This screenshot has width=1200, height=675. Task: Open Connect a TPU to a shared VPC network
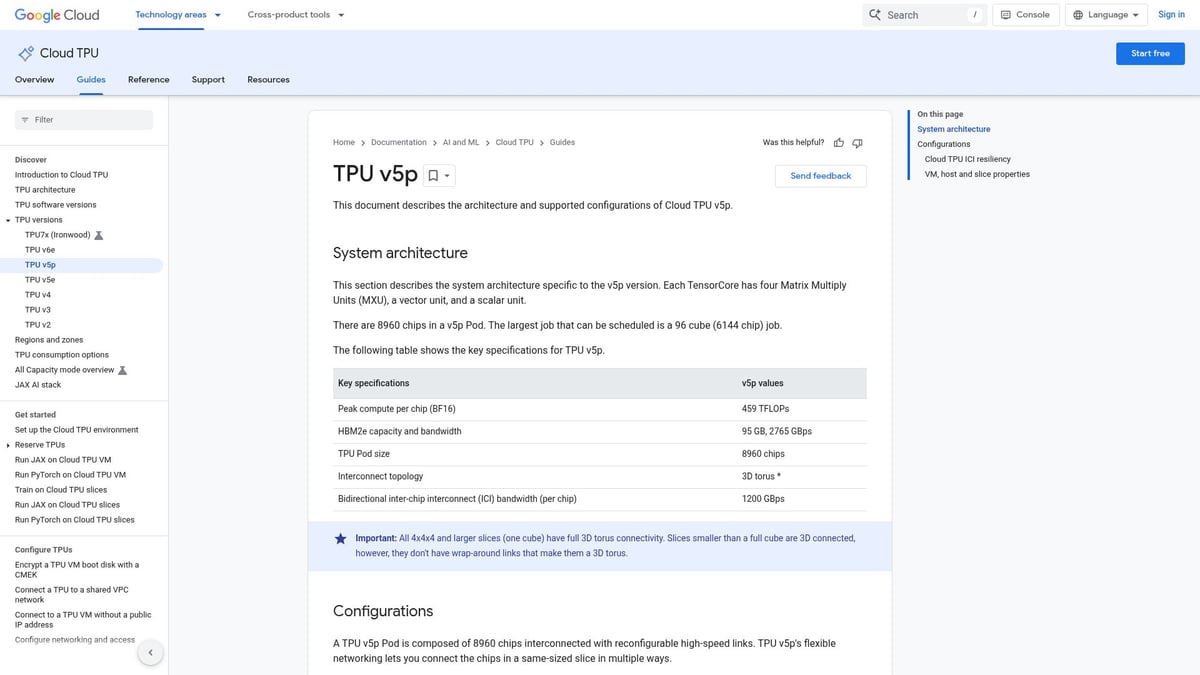click(x=72, y=595)
